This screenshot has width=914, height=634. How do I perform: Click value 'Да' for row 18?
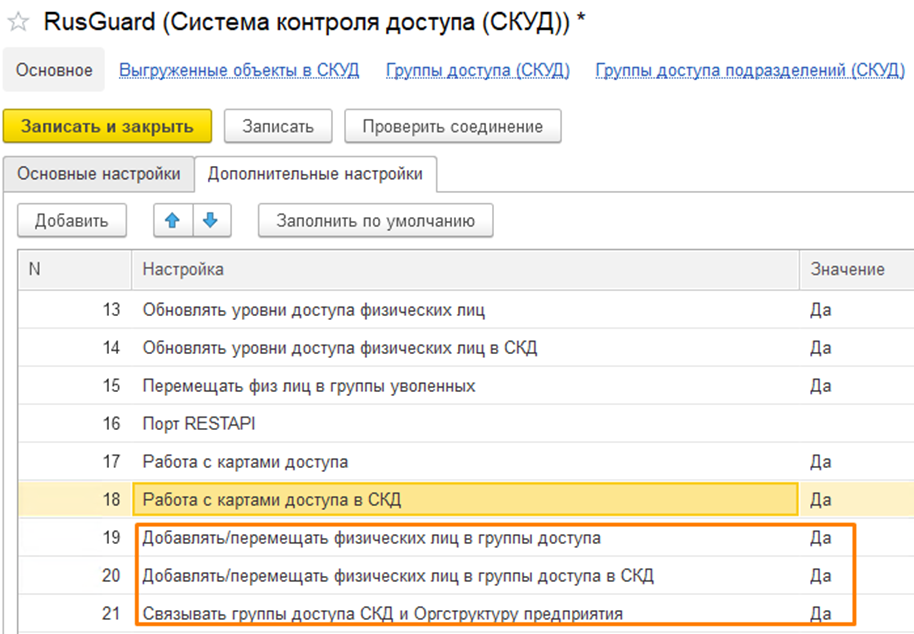pyautogui.click(x=821, y=500)
